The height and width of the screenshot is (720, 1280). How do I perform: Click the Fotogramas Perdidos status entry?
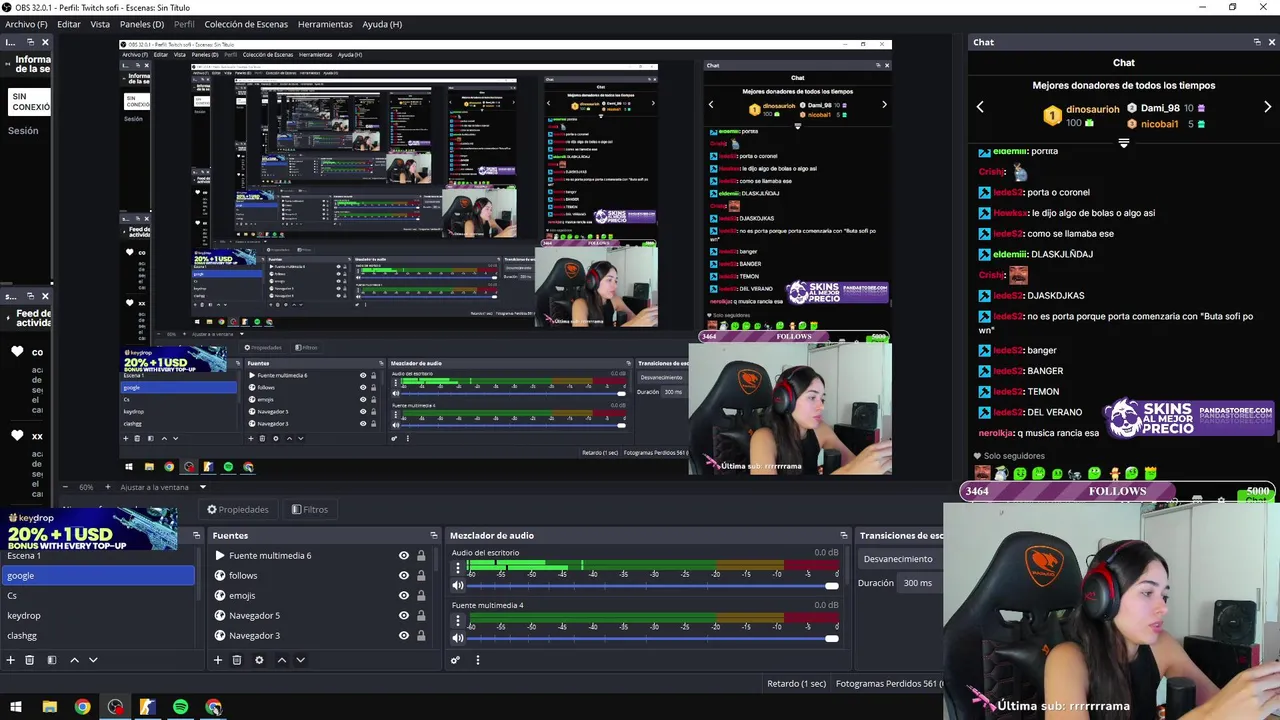click(888, 684)
